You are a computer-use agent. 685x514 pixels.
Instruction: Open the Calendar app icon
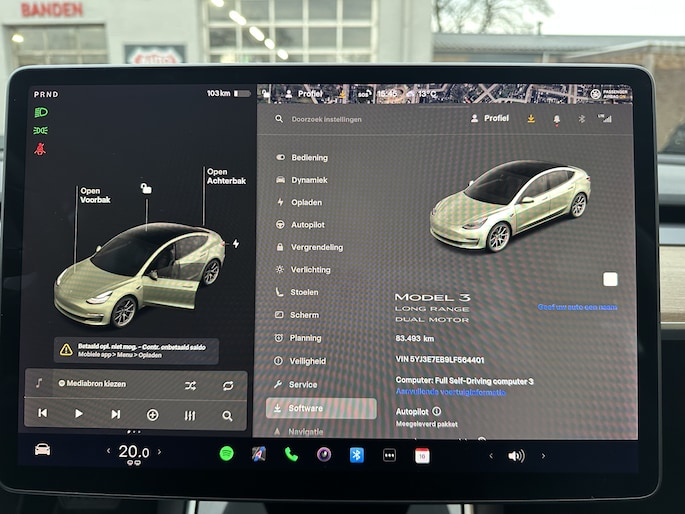[x=422, y=455]
